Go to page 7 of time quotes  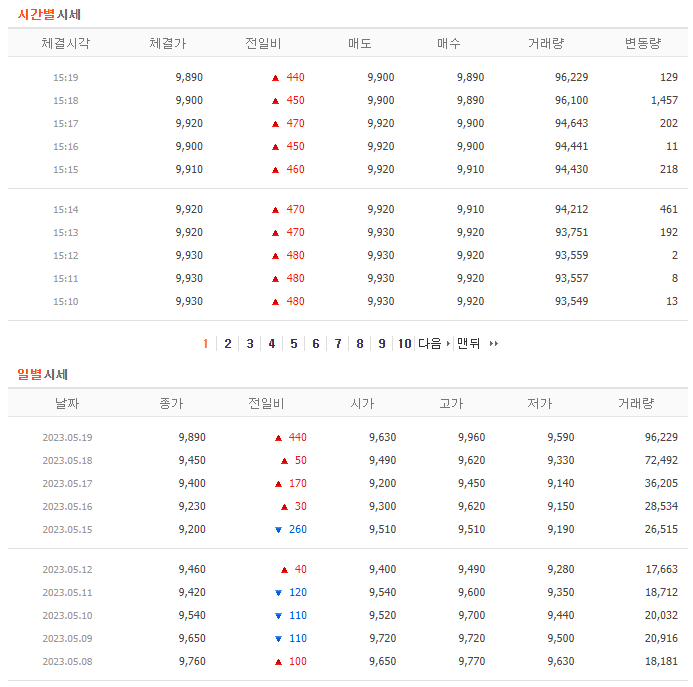(x=338, y=344)
